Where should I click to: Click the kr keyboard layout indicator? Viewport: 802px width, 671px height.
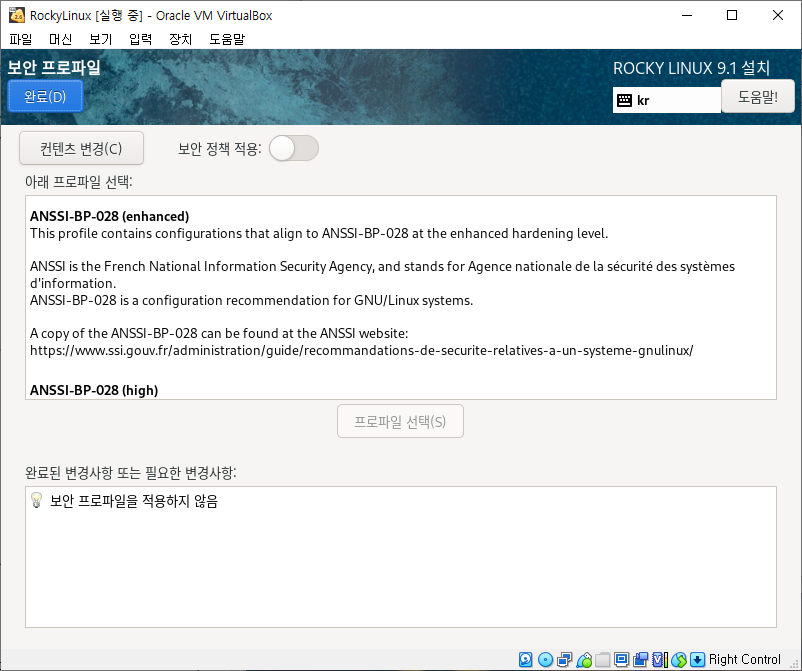point(667,100)
